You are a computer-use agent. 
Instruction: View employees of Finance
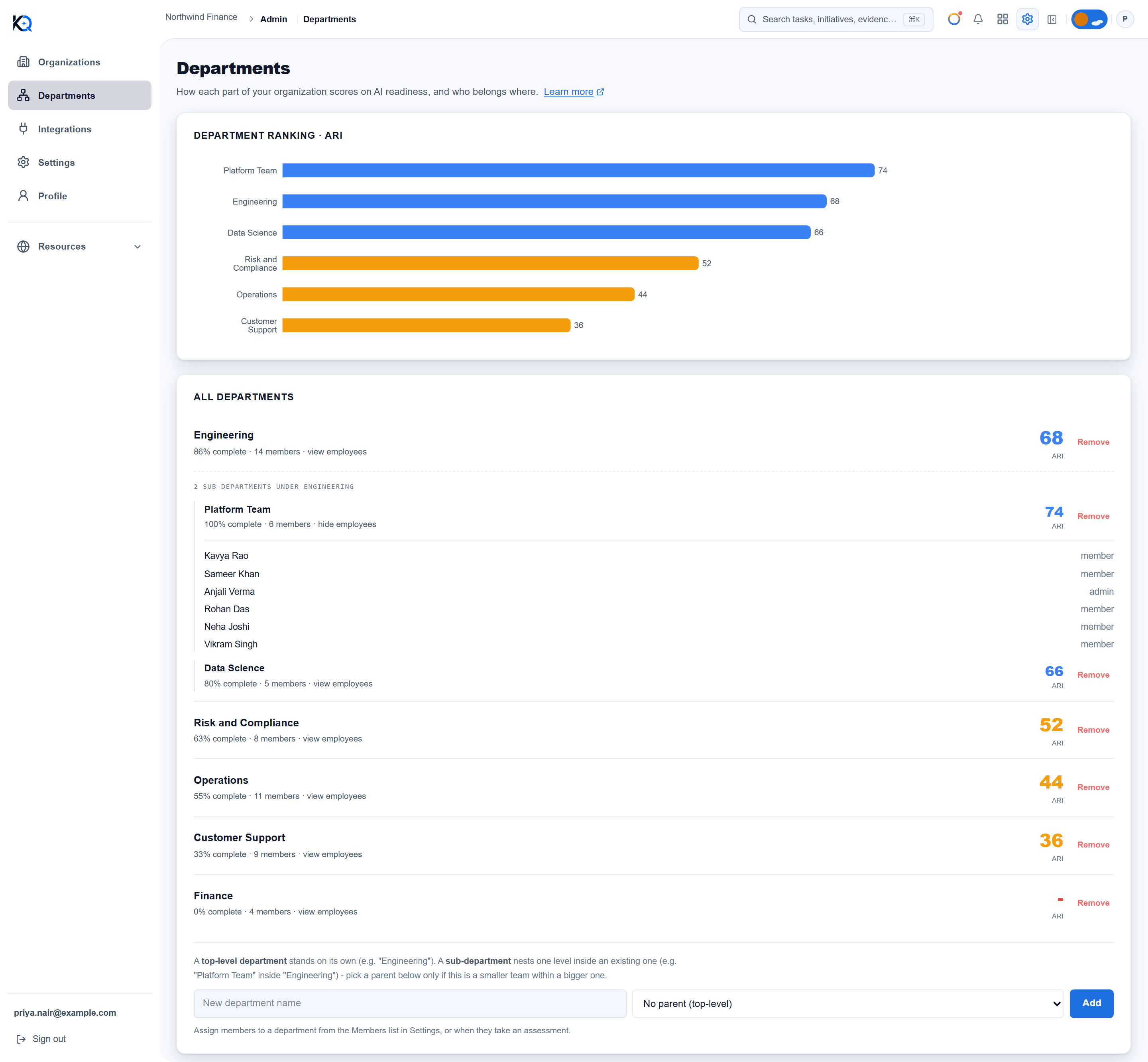pyautogui.click(x=328, y=911)
